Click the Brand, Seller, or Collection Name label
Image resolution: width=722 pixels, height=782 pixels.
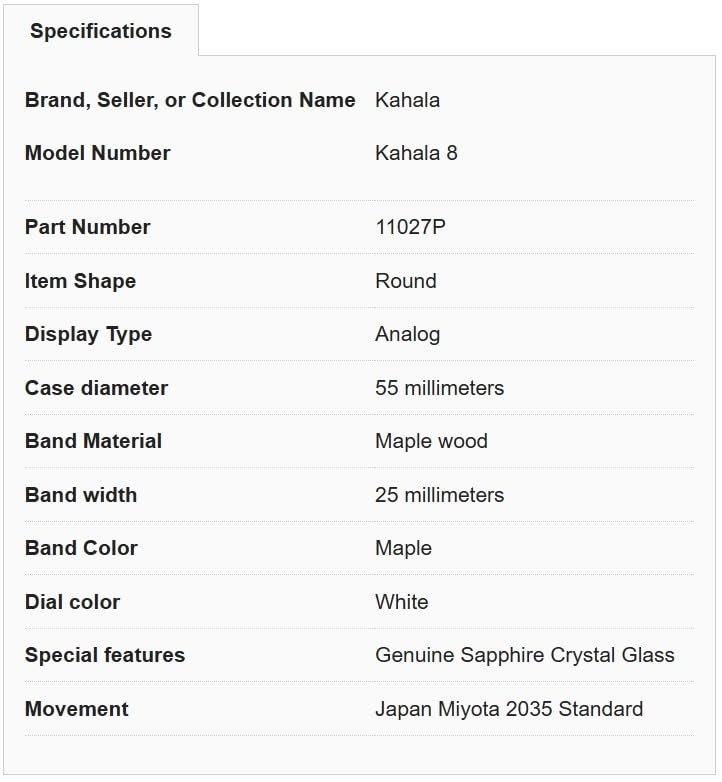[x=190, y=100]
